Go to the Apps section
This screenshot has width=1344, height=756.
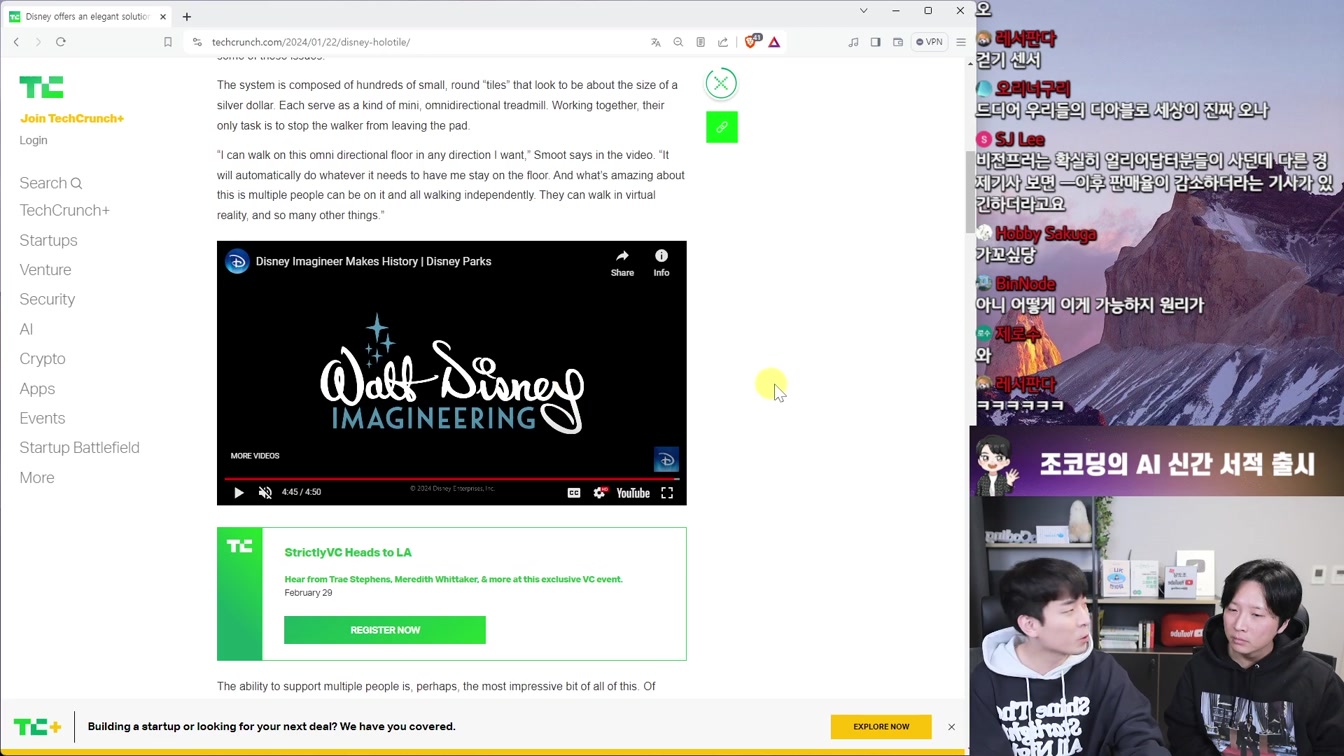pos(37,389)
